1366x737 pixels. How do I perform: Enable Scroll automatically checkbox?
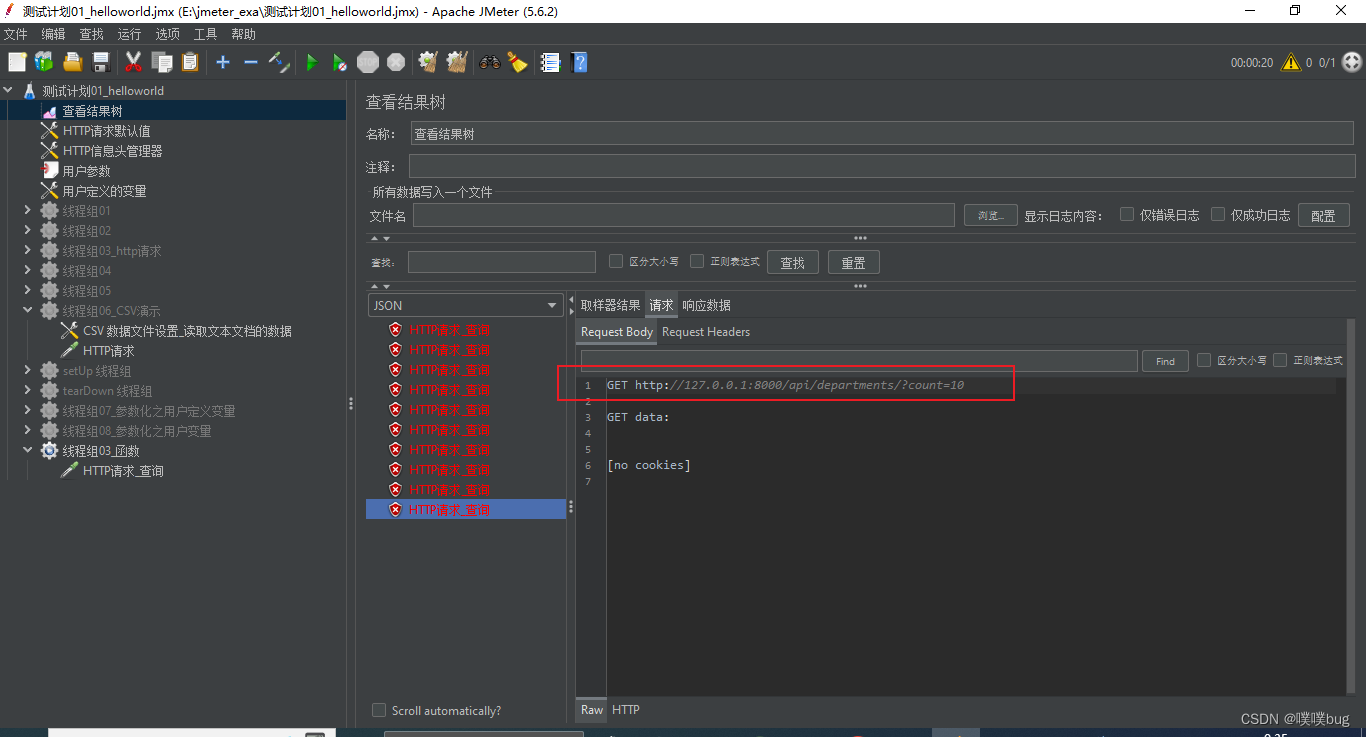click(x=379, y=710)
